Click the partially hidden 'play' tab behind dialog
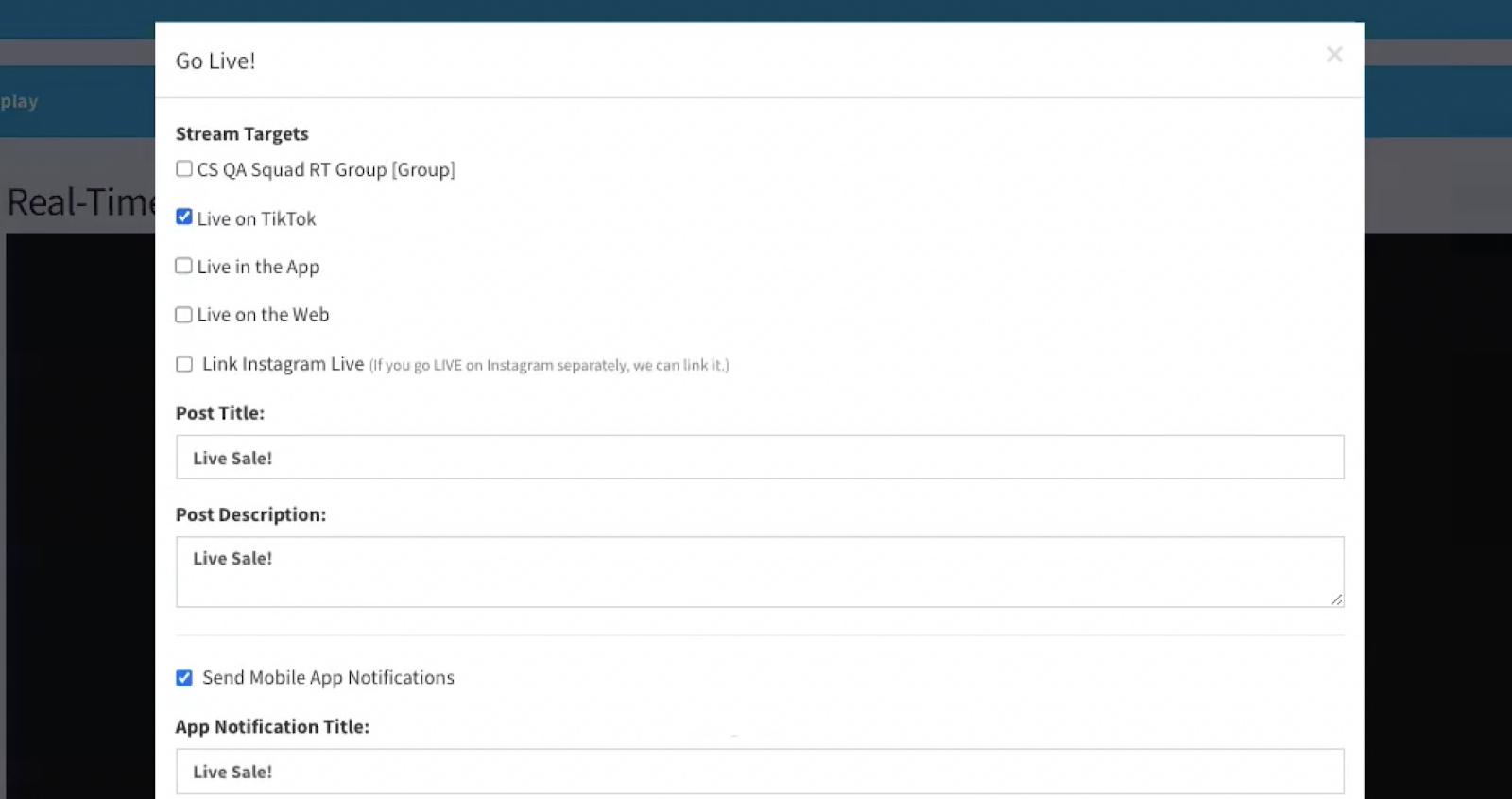 [x=19, y=101]
